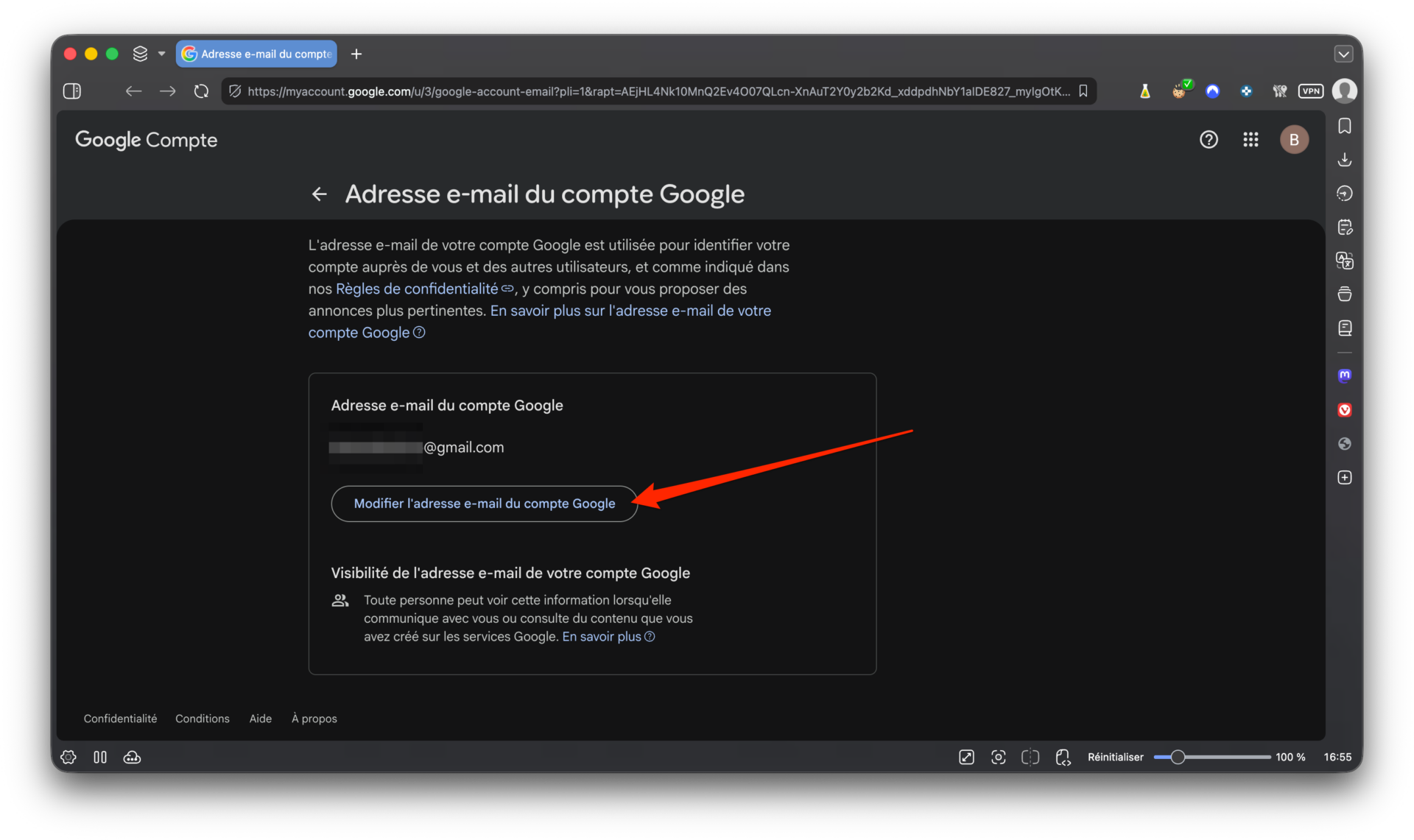Open the Aide footer link
This screenshot has height=840, width=1414.
[x=261, y=719]
